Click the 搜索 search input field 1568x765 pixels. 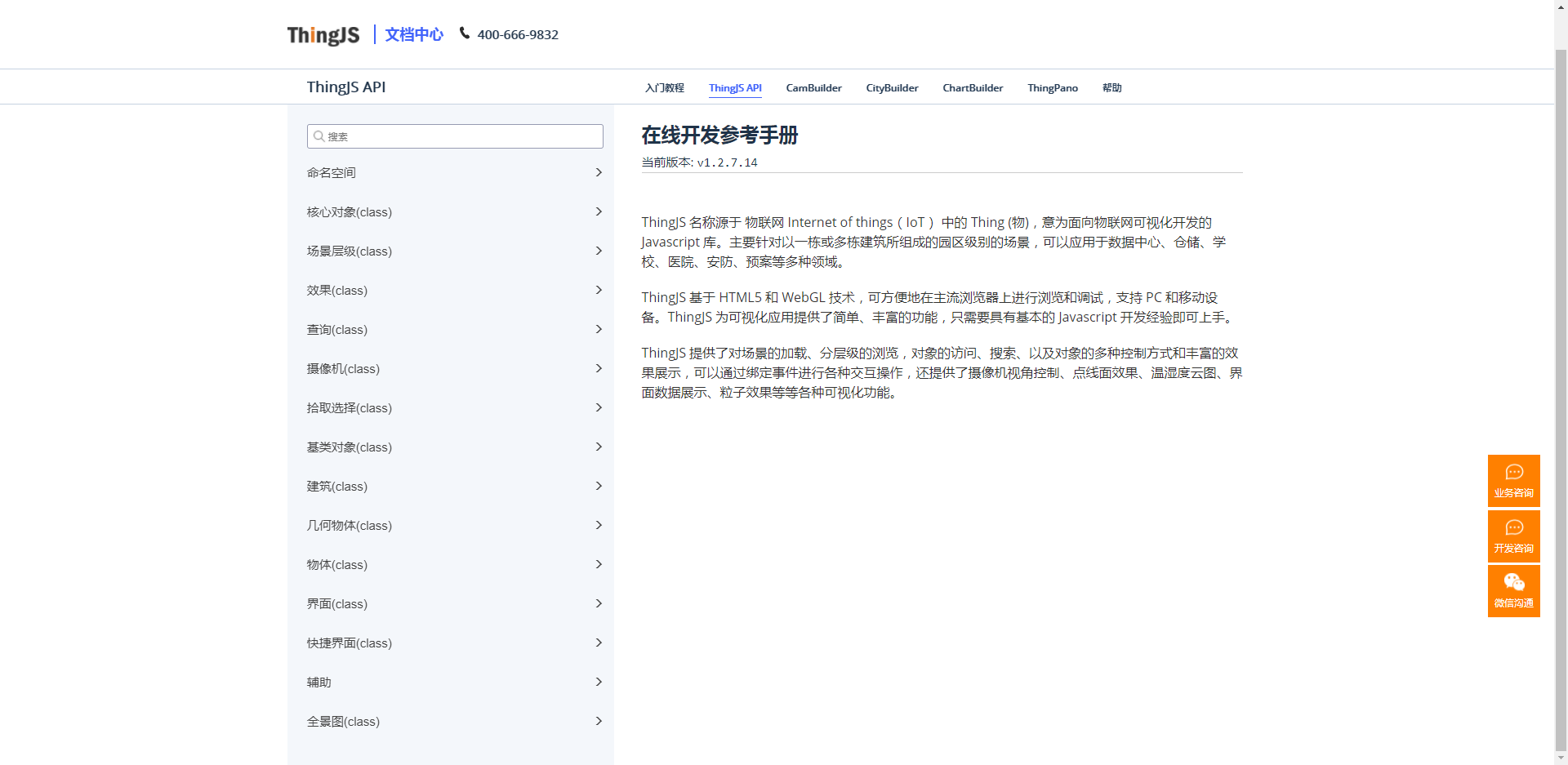pyautogui.click(x=455, y=136)
